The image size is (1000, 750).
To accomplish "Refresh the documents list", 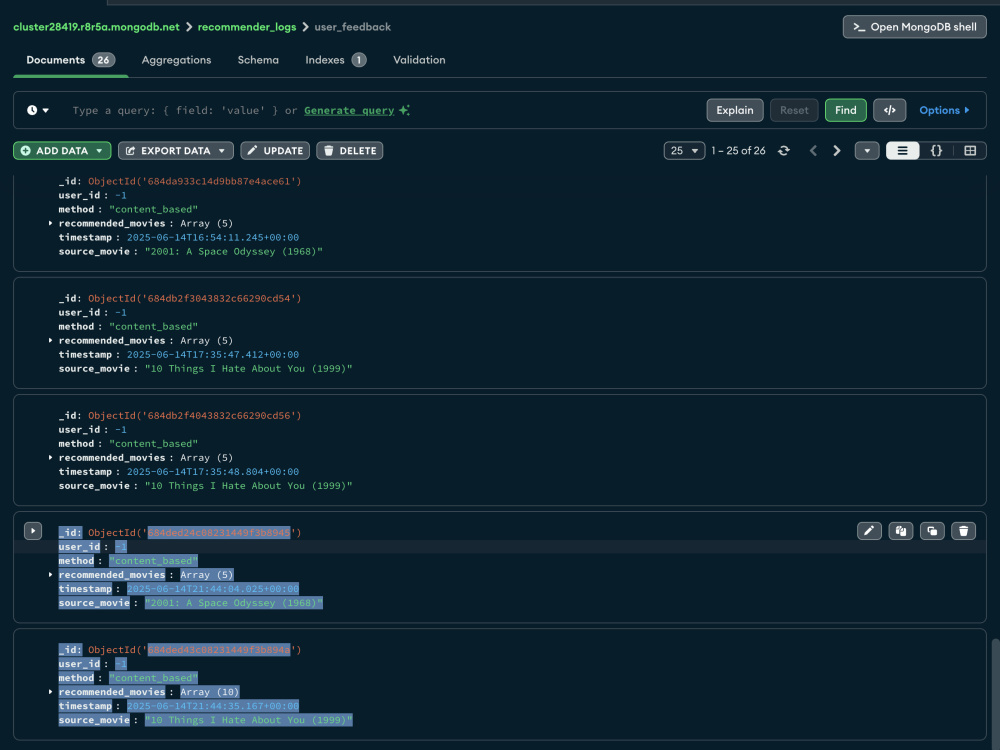I will click(x=784, y=151).
